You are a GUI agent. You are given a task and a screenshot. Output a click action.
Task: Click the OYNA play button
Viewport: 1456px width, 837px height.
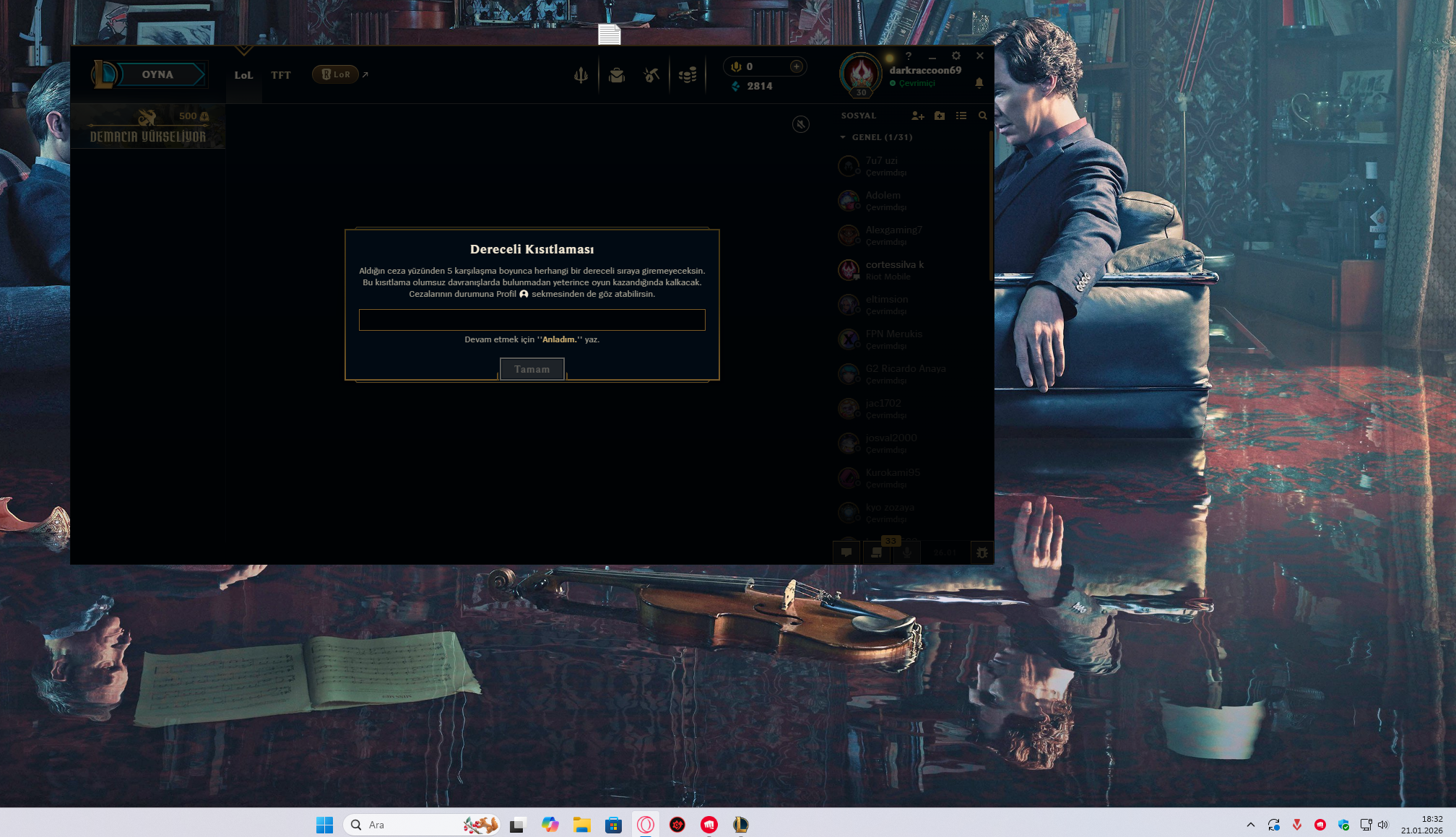[x=157, y=74]
